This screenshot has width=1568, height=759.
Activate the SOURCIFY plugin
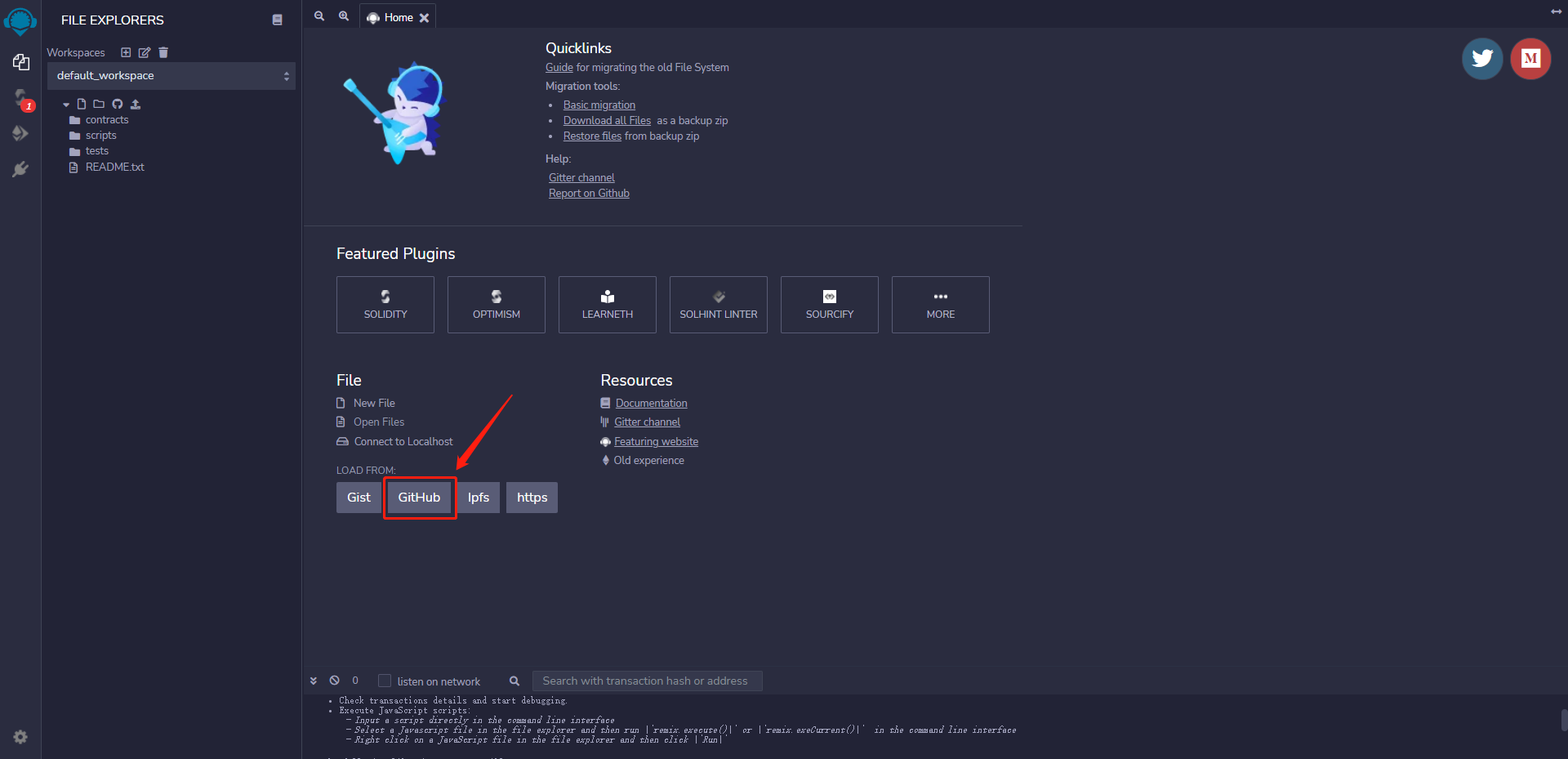pyautogui.click(x=830, y=305)
